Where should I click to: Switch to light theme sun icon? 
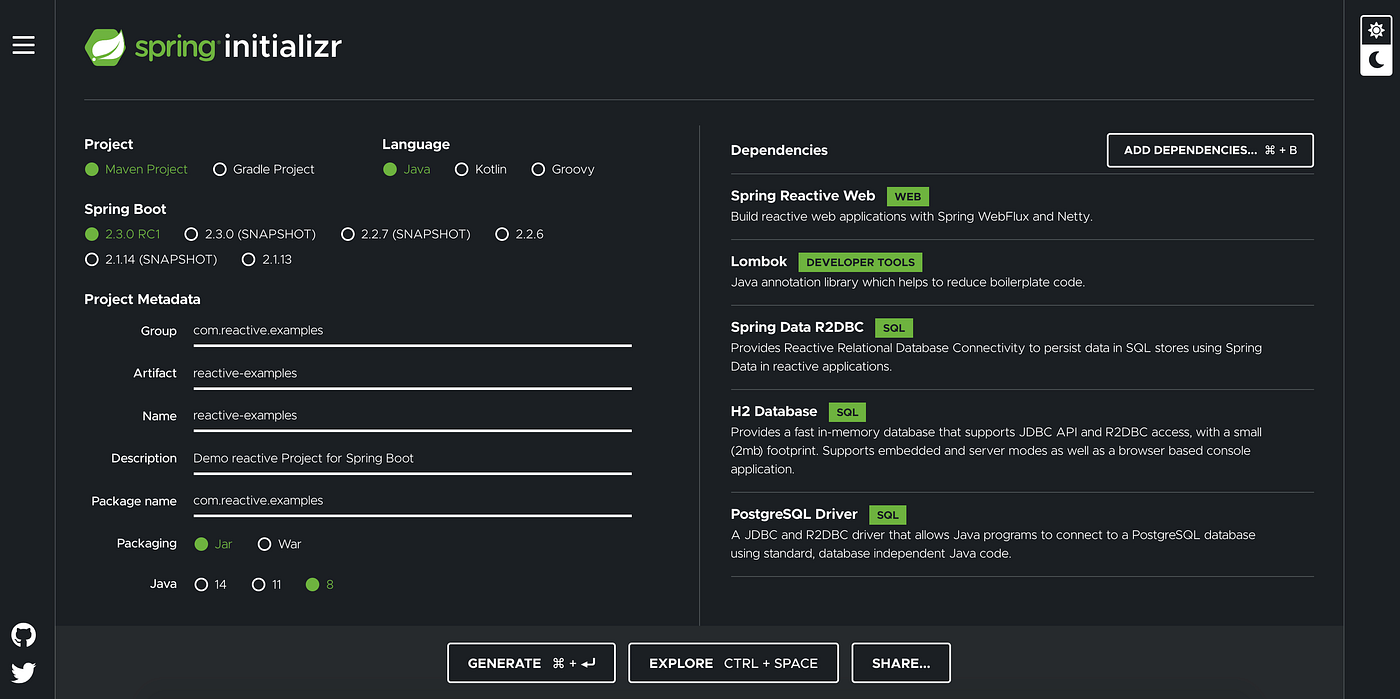pos(1377,30)
